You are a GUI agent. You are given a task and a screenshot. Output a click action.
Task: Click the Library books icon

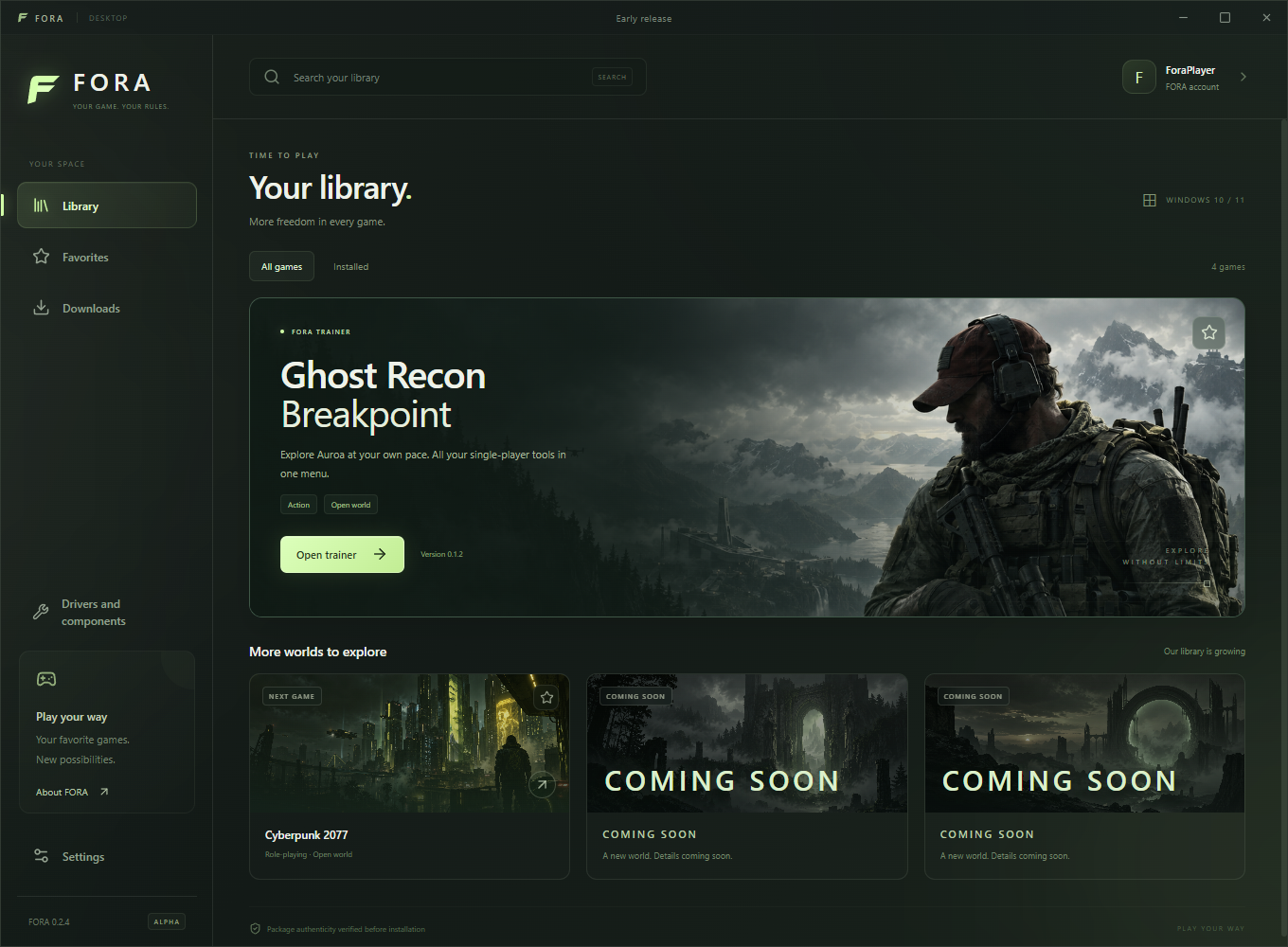click(x=41, y=205)
